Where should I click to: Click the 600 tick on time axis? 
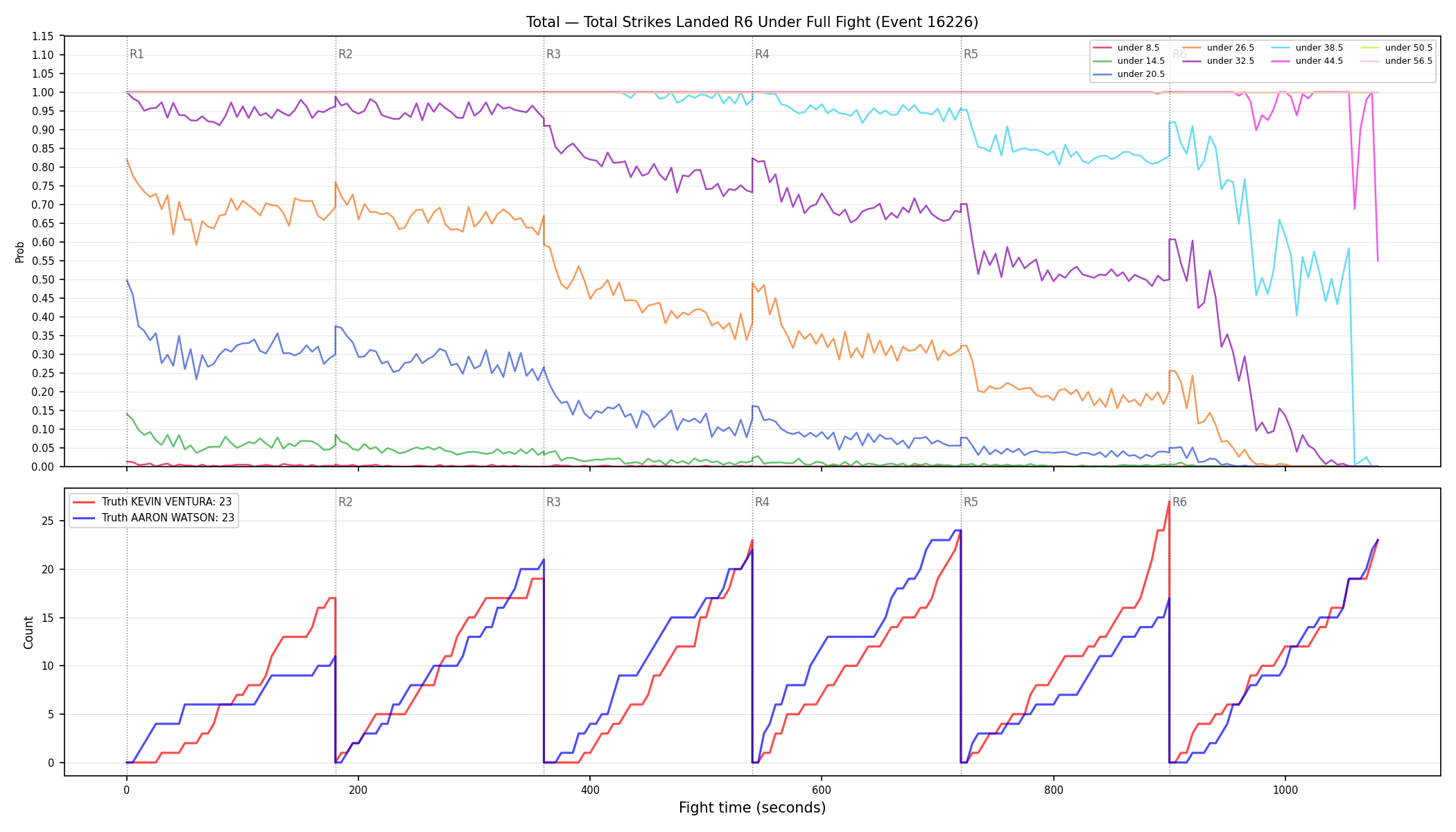pos(822,790)
